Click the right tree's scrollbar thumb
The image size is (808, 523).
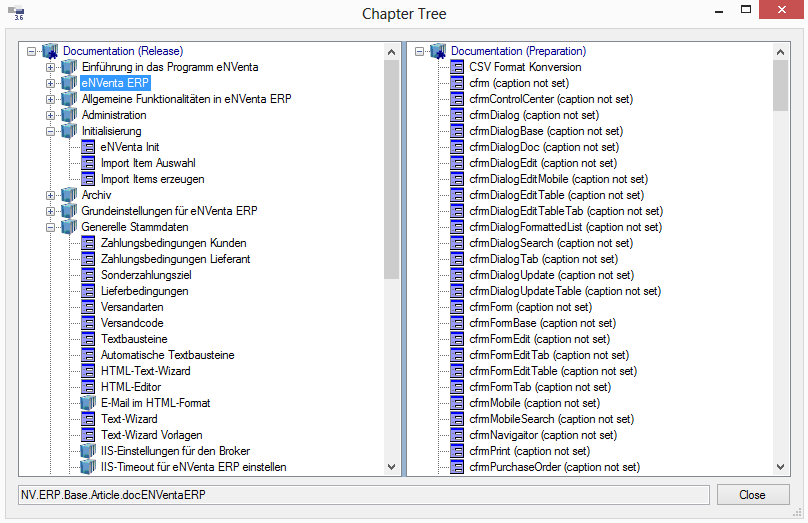coord(781,86)
